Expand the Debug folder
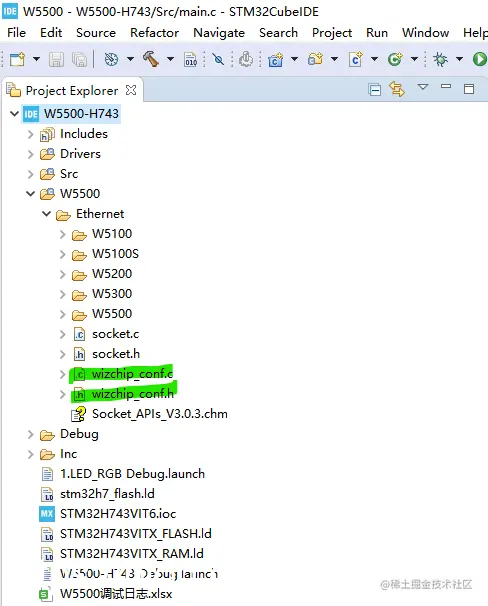488x606 pixels. pyautogui.click(x=31, y=435)
